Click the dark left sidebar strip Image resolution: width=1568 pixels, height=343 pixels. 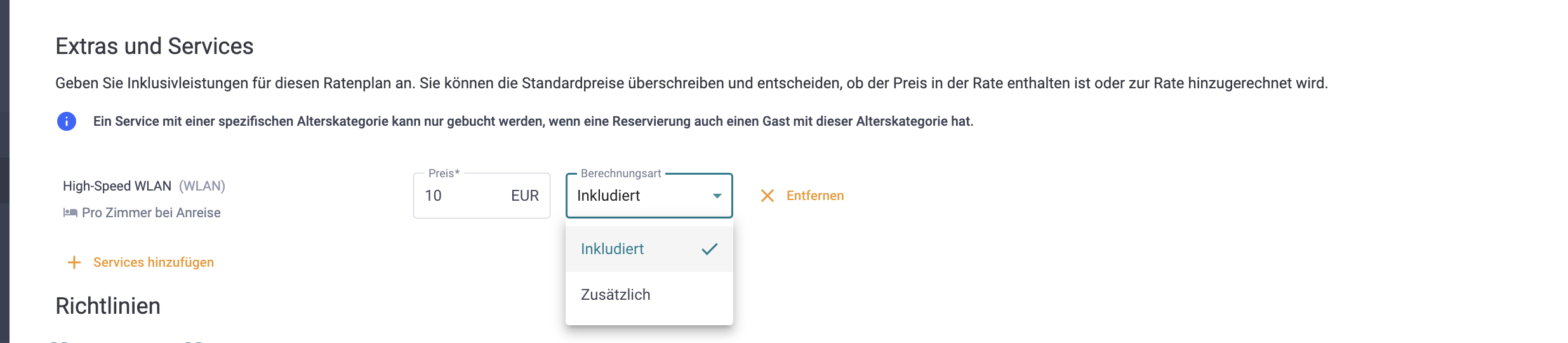pos(4,171)
